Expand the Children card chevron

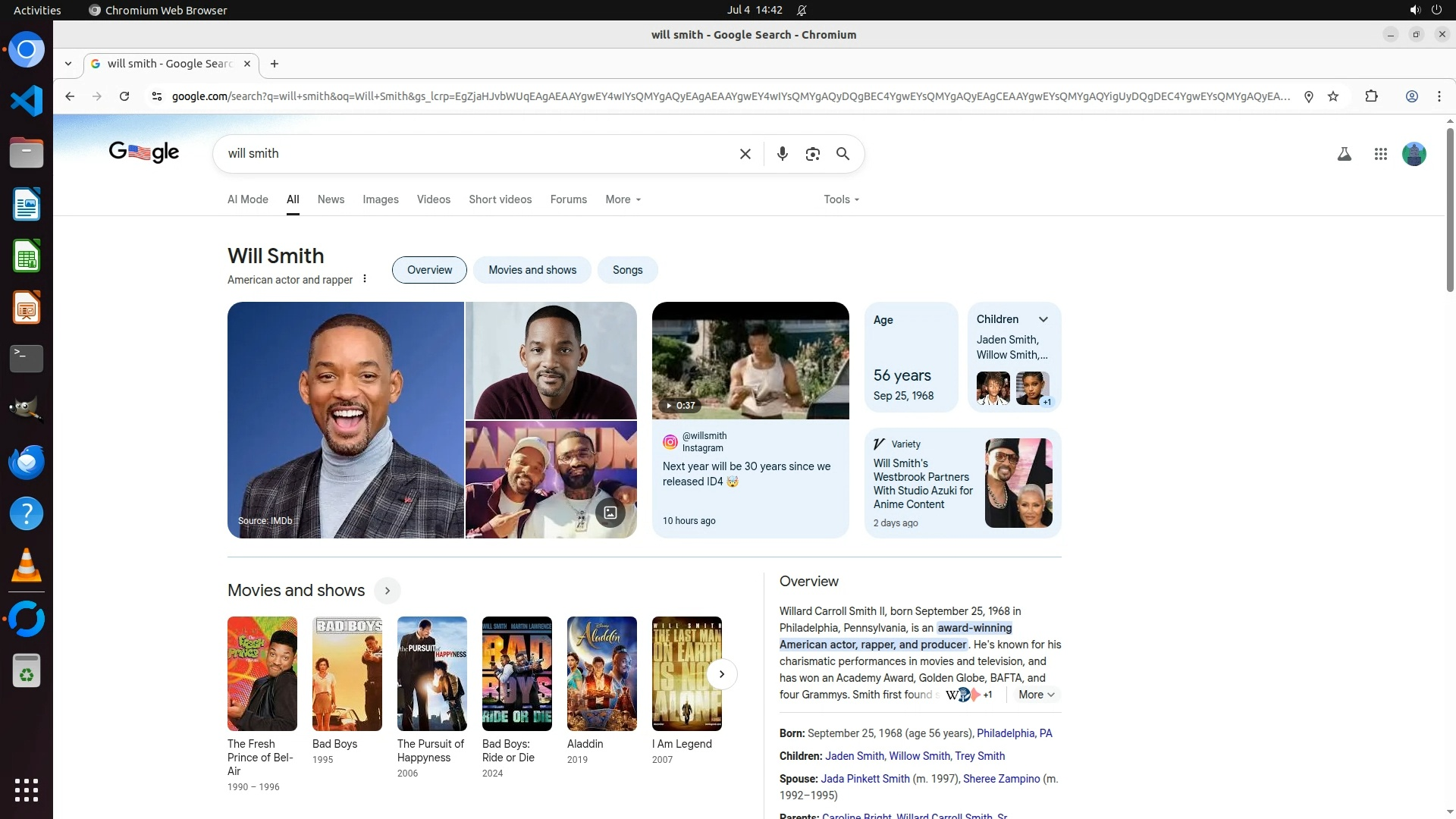(x=1043, y=319)
